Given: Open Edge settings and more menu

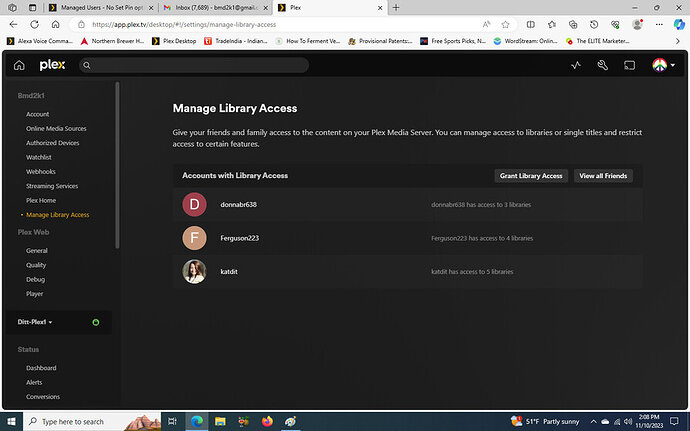Looking at the screenshot, I should pos(659,25).
